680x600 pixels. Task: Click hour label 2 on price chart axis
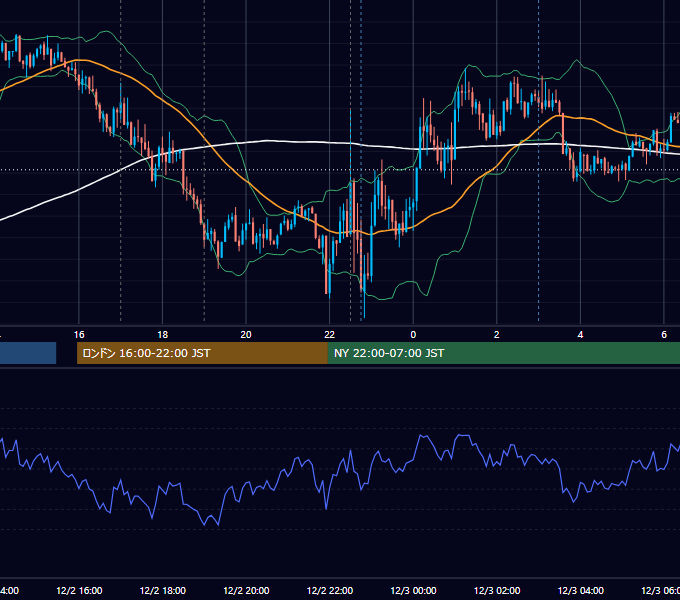[x=497, y=335]
